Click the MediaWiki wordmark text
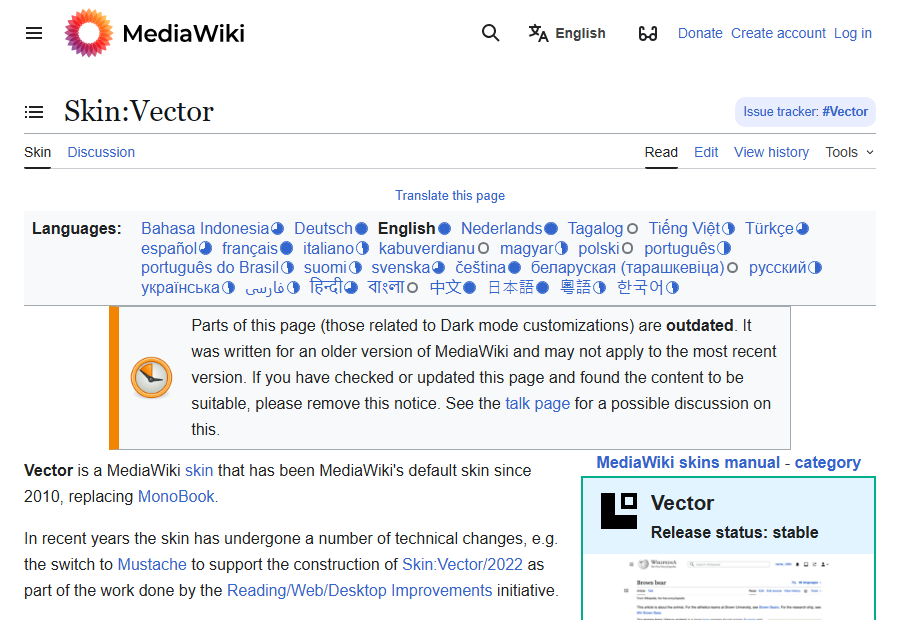The height and width of the screenshot is (620, 900). click(x=184, y=33)
